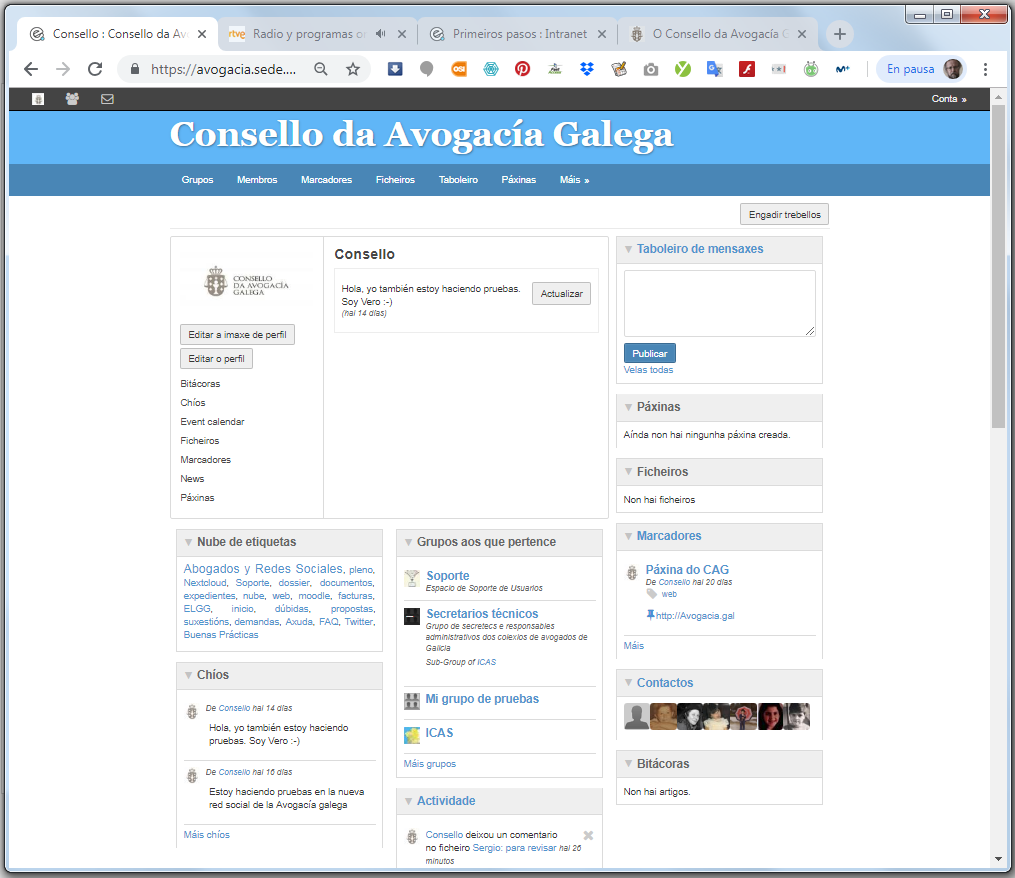Viewport: 1015px width, 878px height.
Task: Click the Dropbox extension icon
Action: click(586, 69)
